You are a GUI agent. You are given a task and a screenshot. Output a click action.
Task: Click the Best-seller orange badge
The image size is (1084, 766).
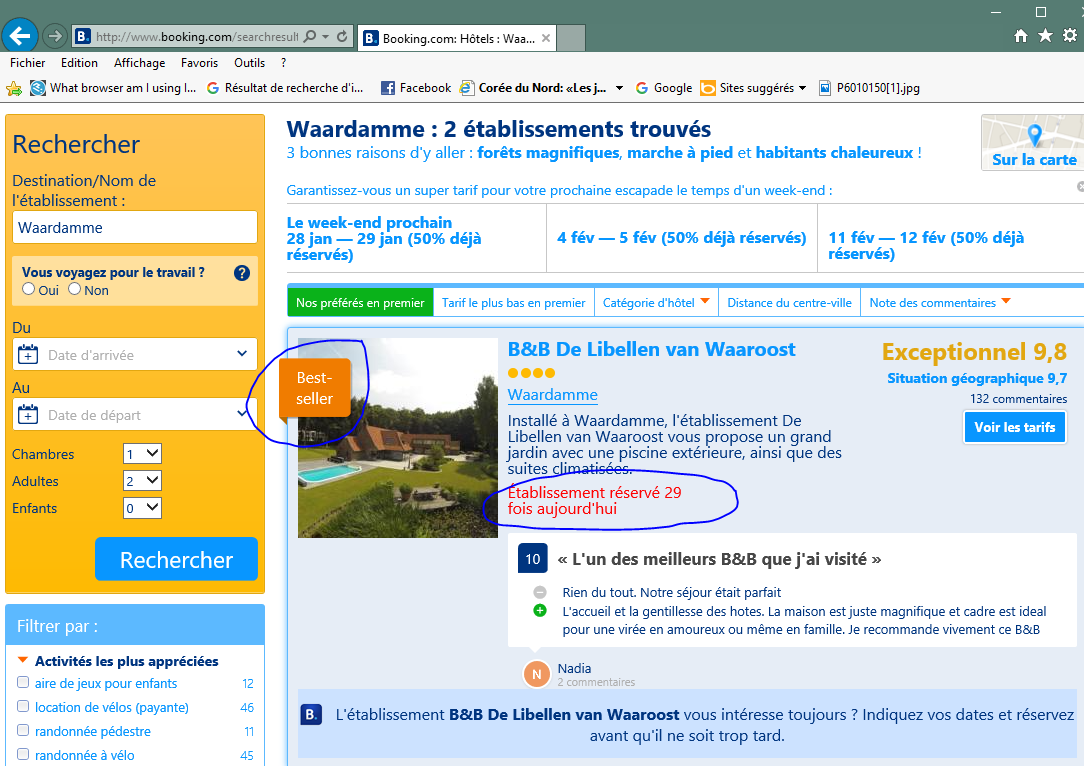coord(315,389)
